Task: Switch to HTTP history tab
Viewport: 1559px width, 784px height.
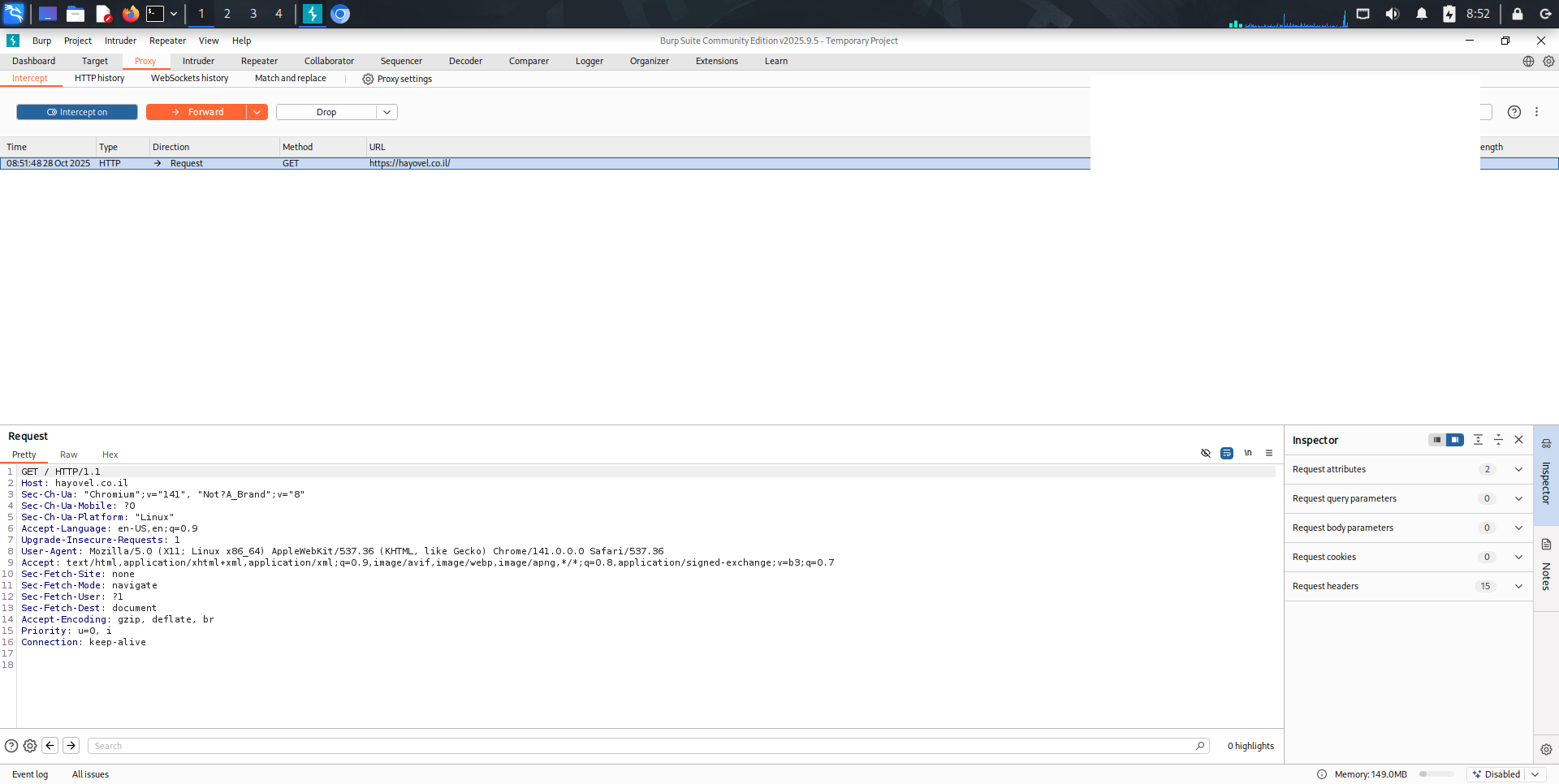Action: click(100, 78)
